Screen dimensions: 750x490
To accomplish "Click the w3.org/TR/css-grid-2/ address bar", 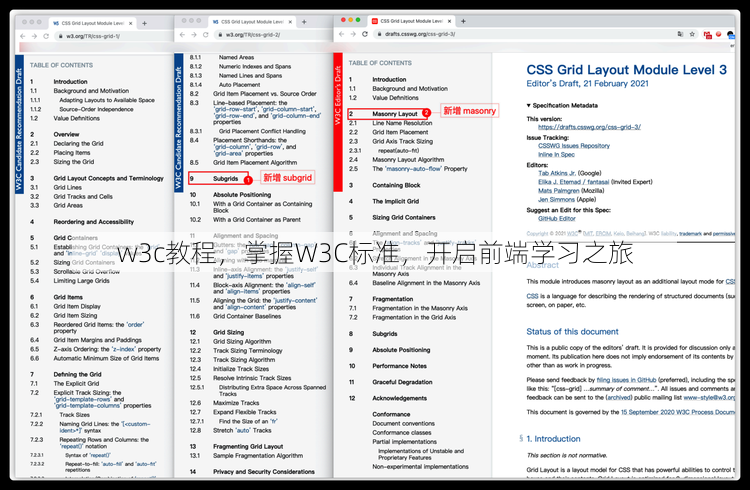I will [x=273, y=35].
